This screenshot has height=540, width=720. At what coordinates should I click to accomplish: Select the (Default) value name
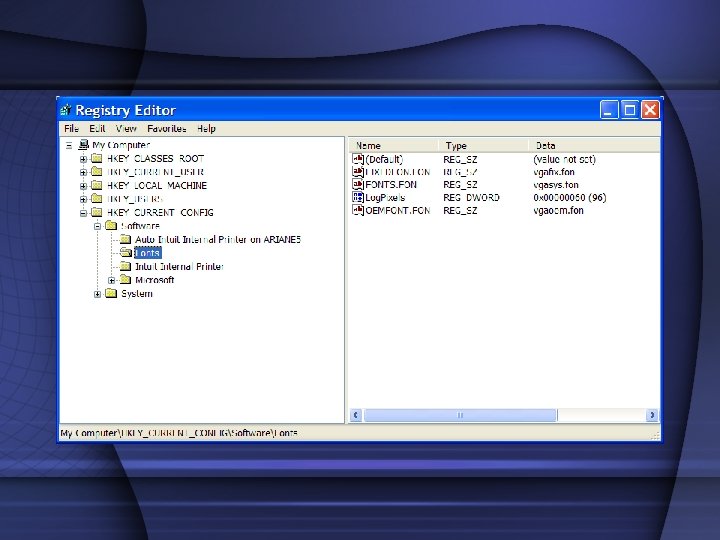pos(384,159)
